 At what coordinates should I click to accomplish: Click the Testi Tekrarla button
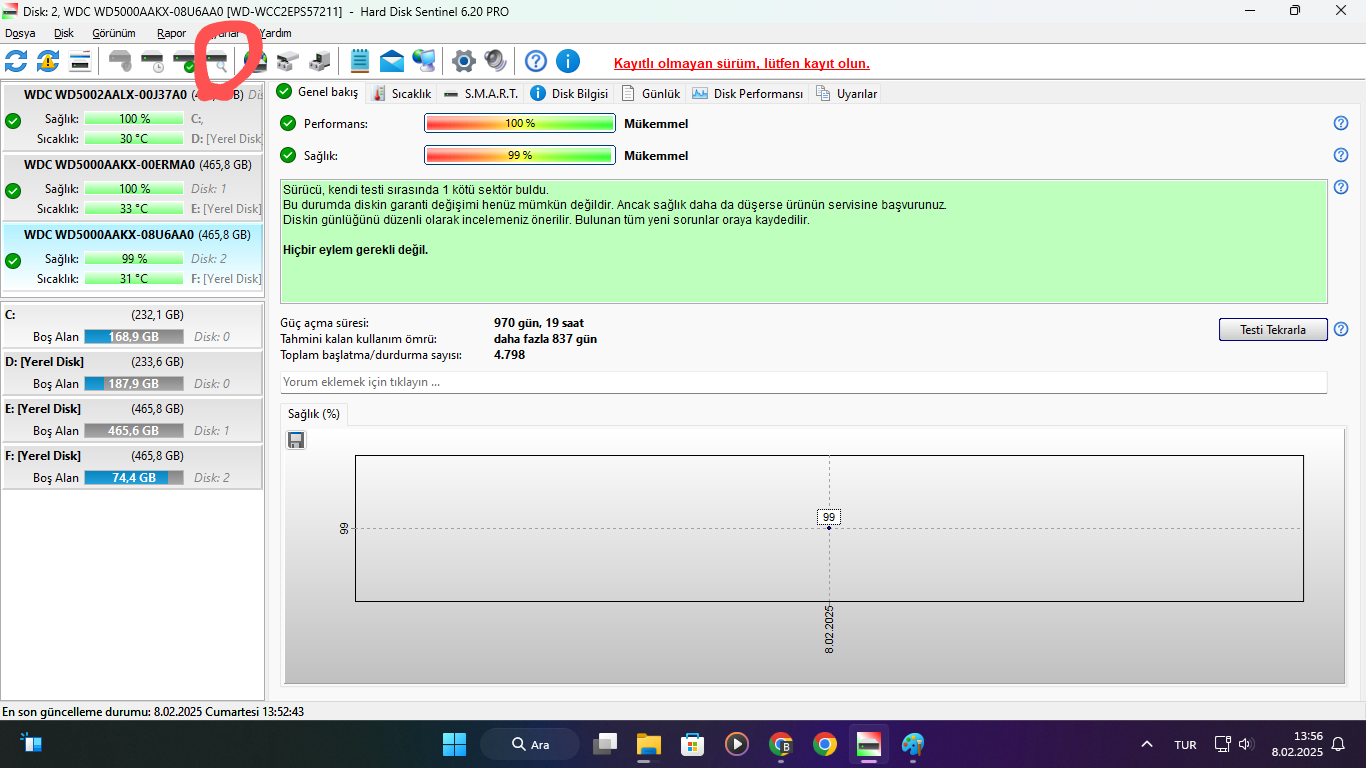tap(1273, 329)
